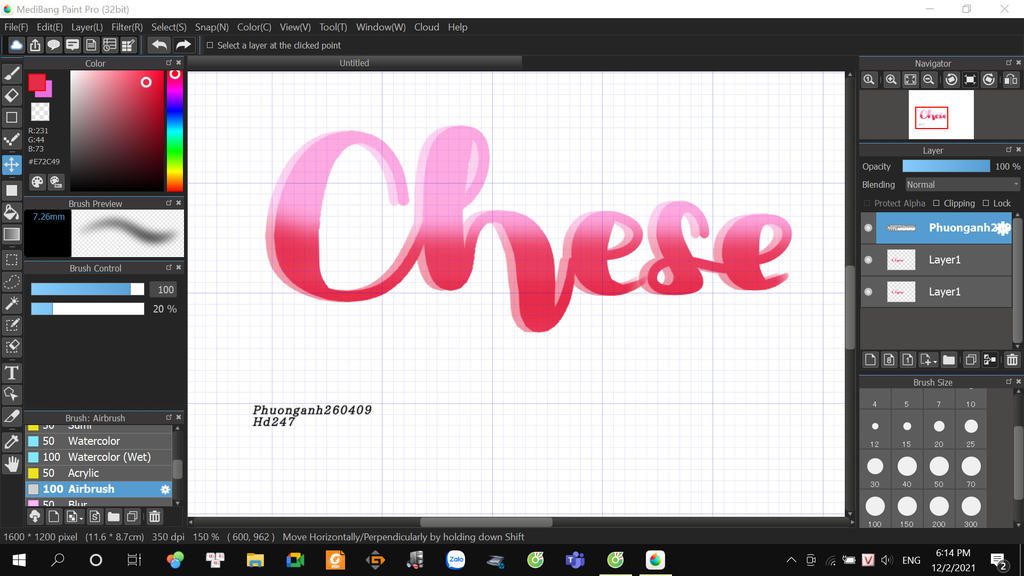Open the Window menu
This screenshot has width=1024, height=576.
[x=381, y=27]
